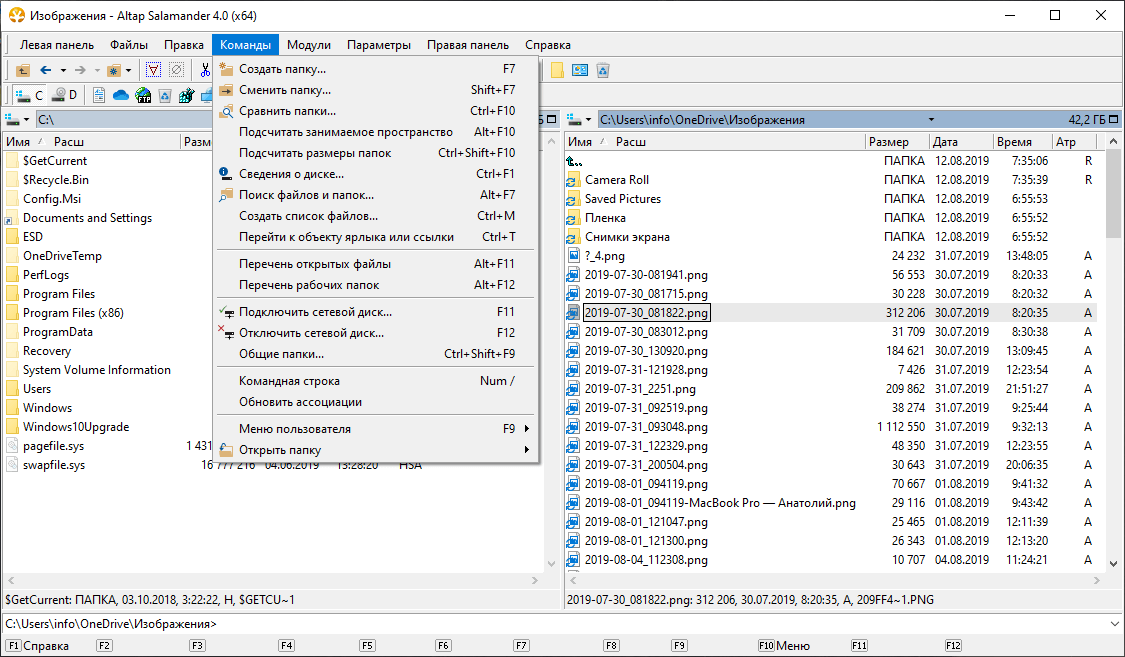Open the FTP client icon
Image resolution: width=1125 pixels, height=657 pixels.
(x=143, y=95)
